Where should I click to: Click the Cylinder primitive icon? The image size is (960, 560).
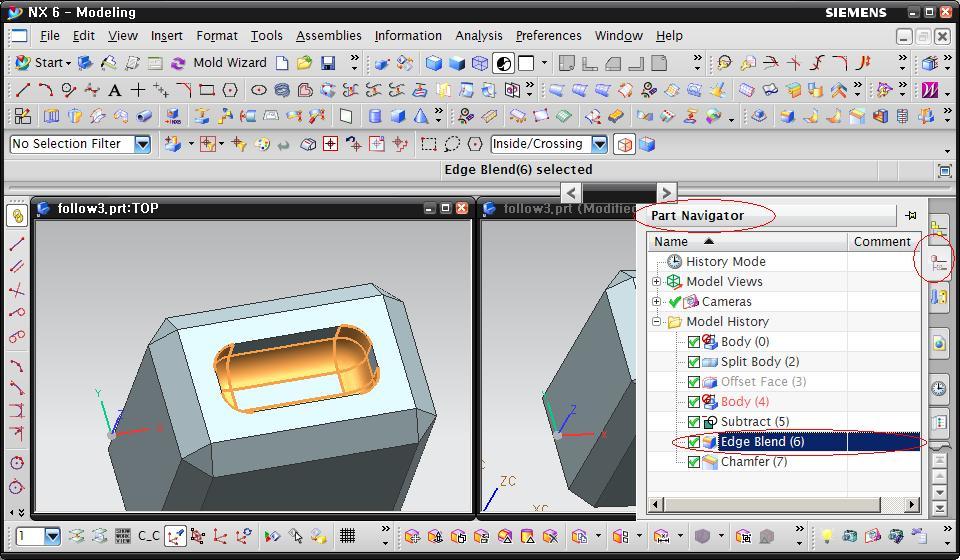tap(375, 116)
